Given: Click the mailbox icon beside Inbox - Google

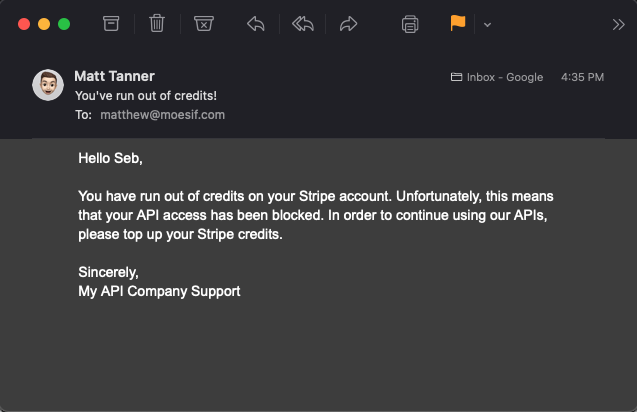Looking at the screenshot, I should click(x=456, y=77).
